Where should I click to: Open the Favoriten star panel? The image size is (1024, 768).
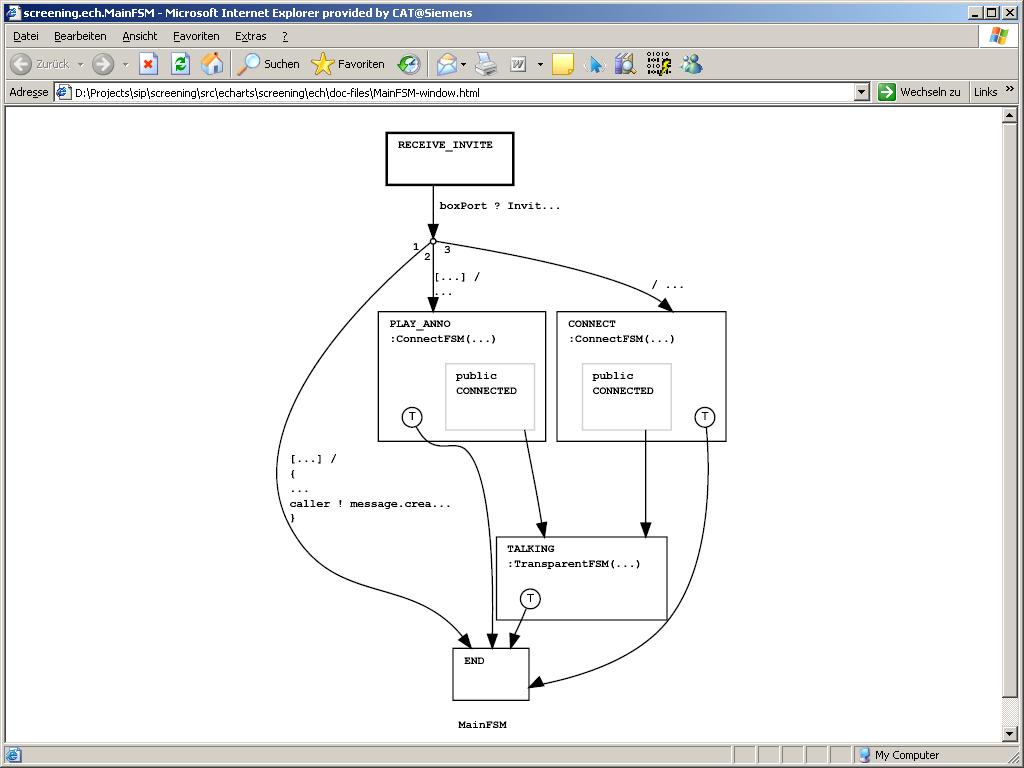click(x=347, y=64)
